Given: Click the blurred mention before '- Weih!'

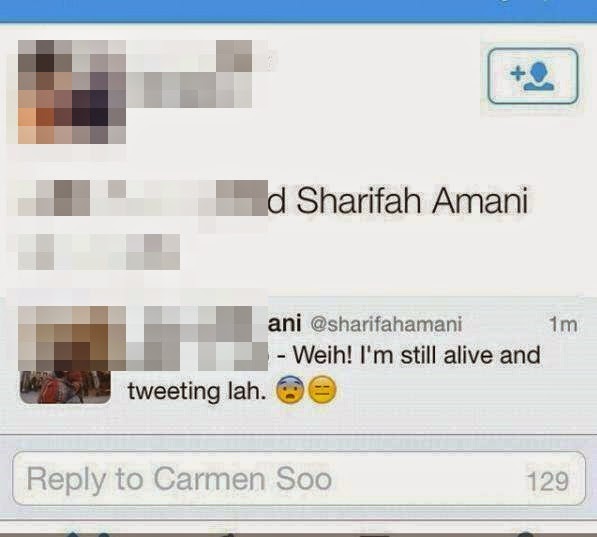Looking at the screenshot, I should pyautogui.click(x=198, y=354).
